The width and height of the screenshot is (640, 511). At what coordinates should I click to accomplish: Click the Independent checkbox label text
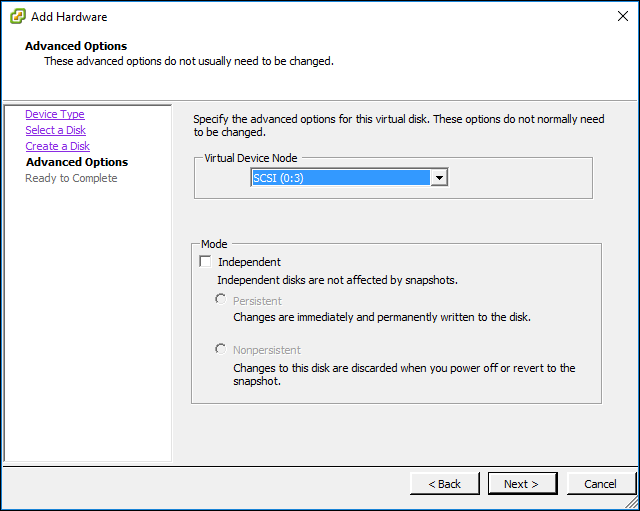249,262
